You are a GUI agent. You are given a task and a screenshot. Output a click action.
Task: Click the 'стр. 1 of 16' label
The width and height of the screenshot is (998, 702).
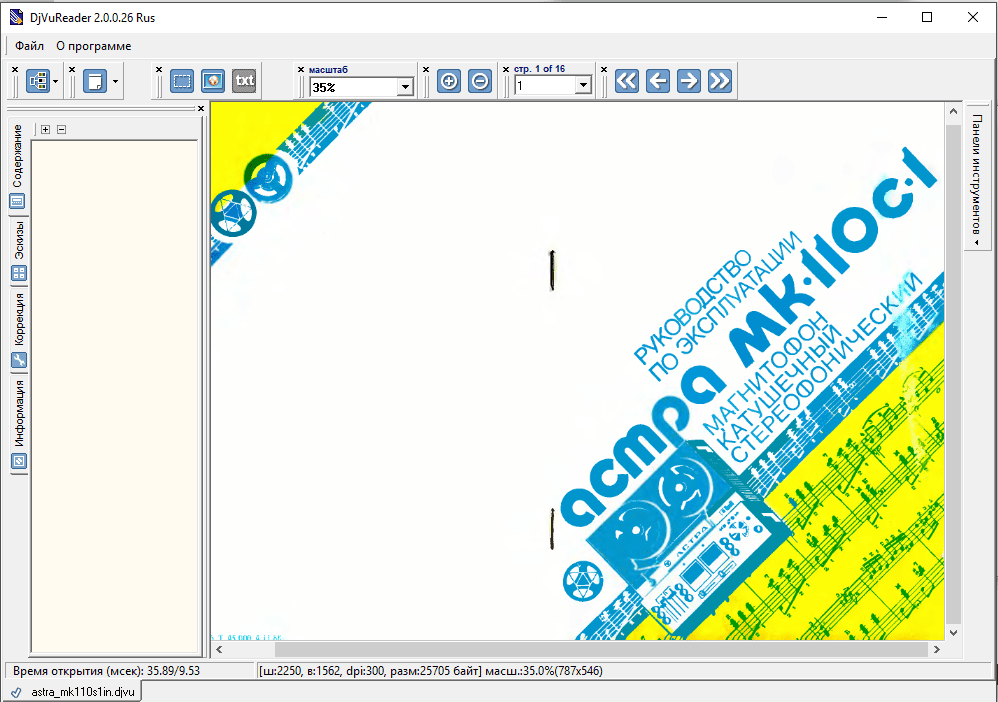pos(539,69)
